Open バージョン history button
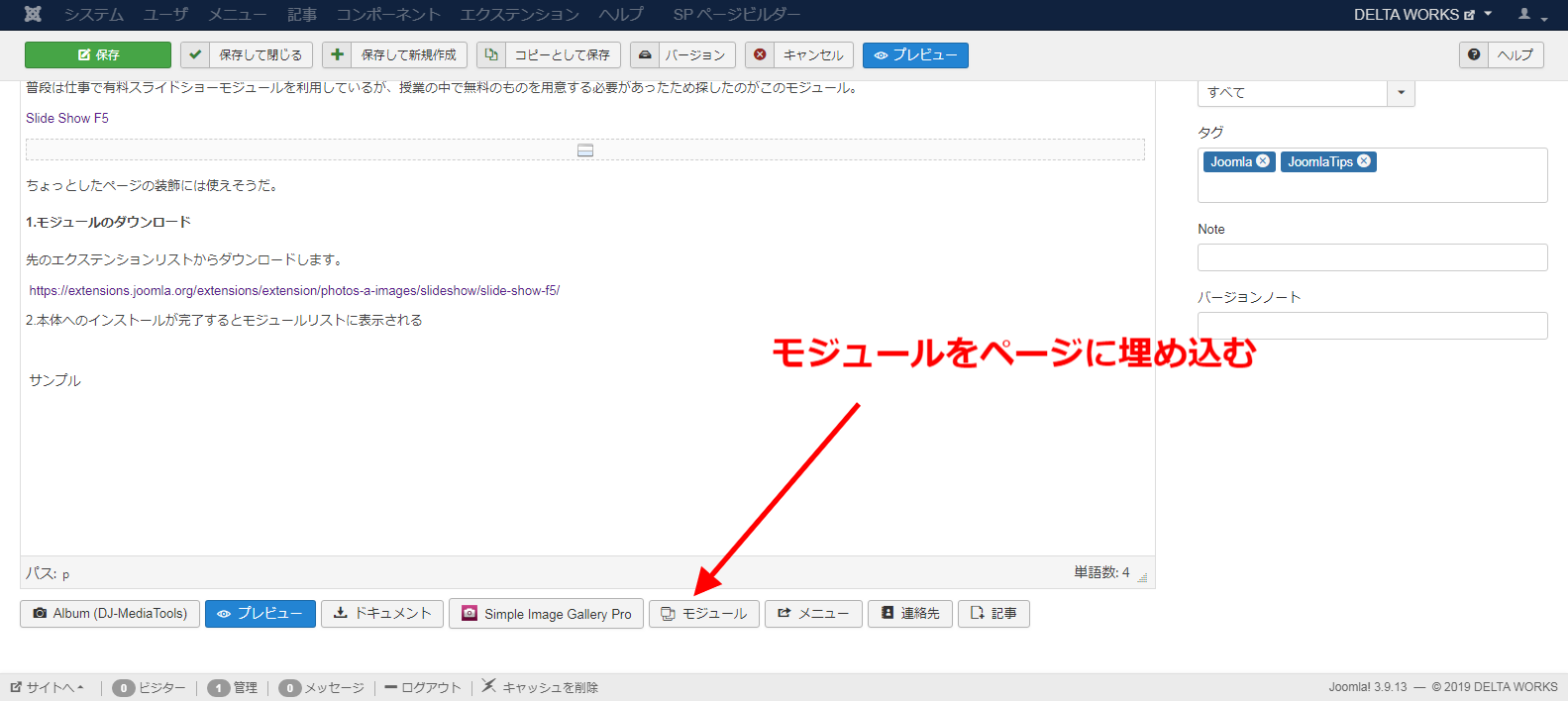 pyautogui.click(x=695, y=54)
